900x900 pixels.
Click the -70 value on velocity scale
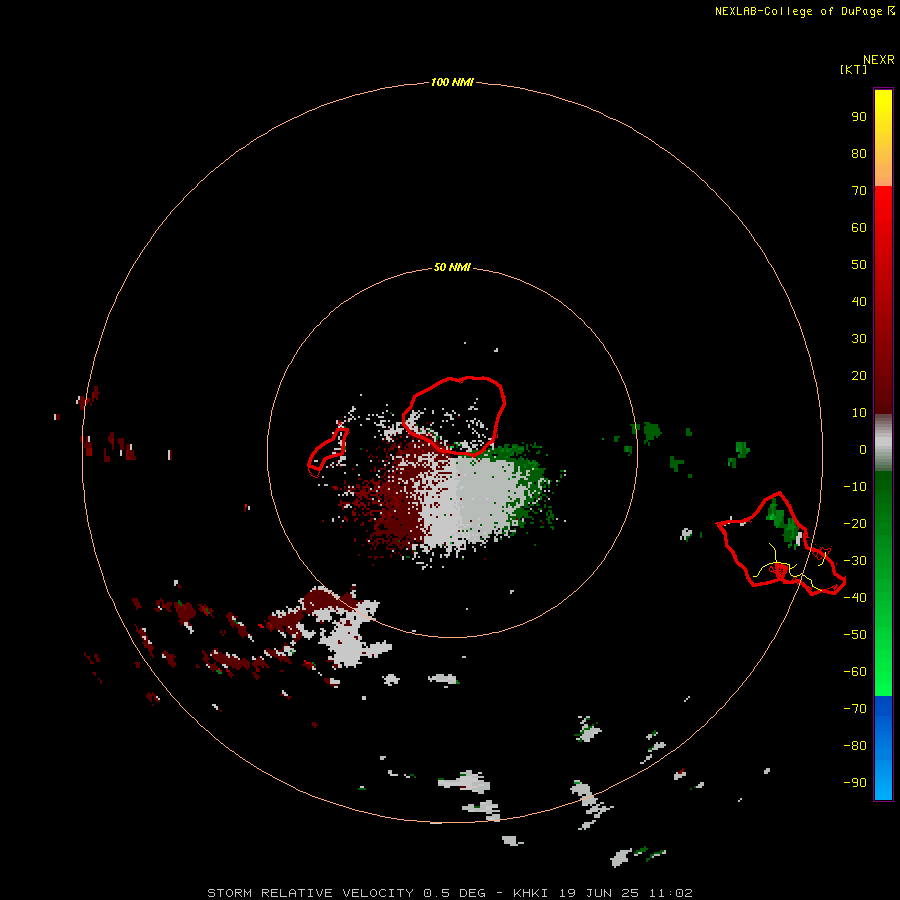click(x=855, y=708)
